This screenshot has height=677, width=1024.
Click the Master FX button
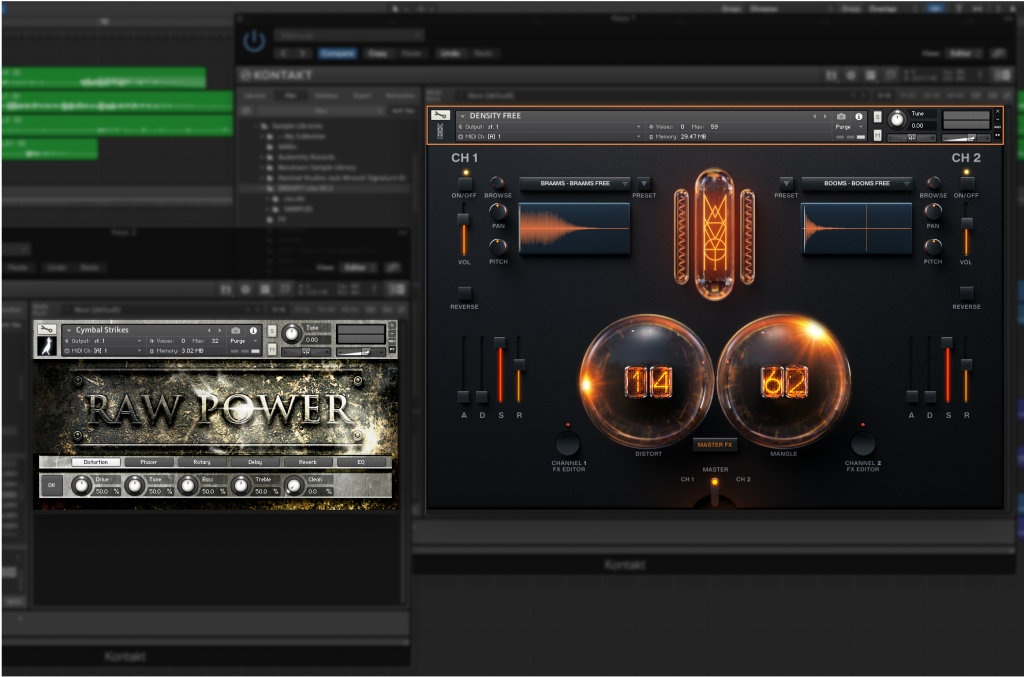point(714,445)
